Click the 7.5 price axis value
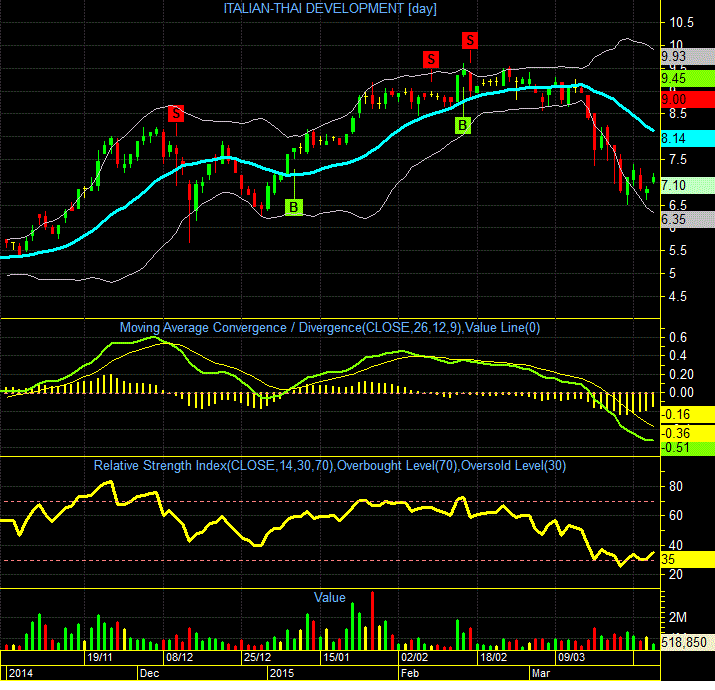This screenshot has height=690, width=715. pyautogui.click(x=678, y=159)
